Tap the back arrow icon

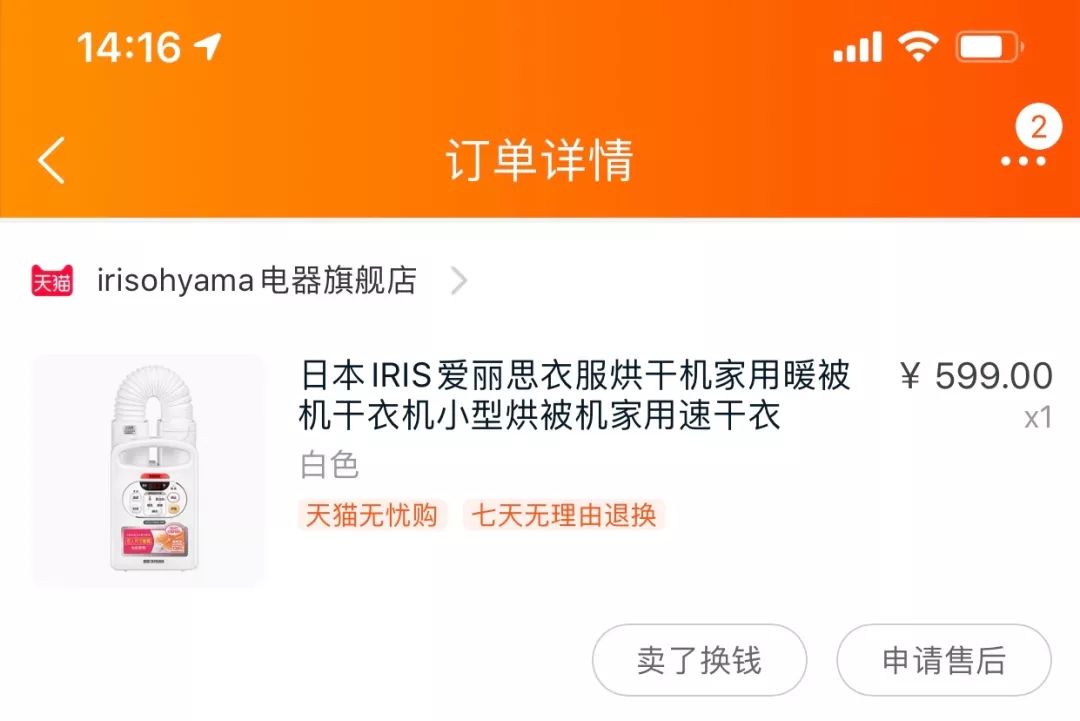[x=51, y=160]
